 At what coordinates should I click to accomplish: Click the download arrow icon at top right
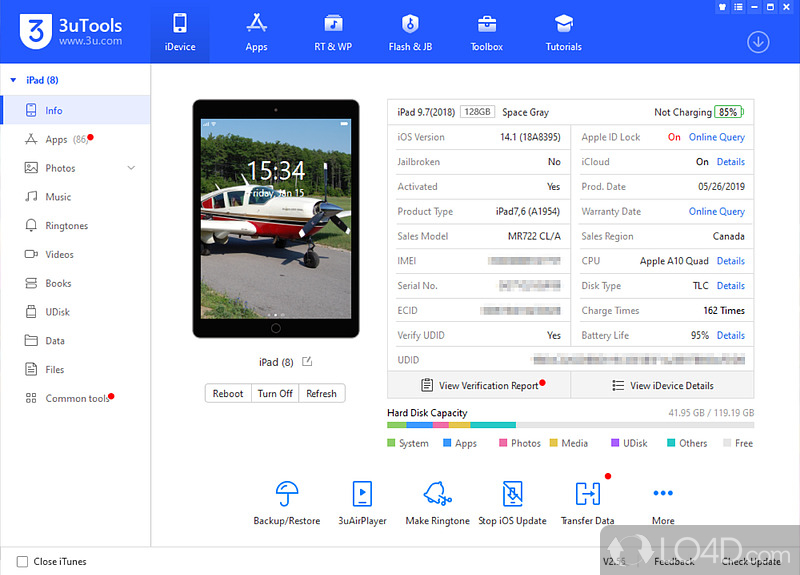tap(758, 42)
